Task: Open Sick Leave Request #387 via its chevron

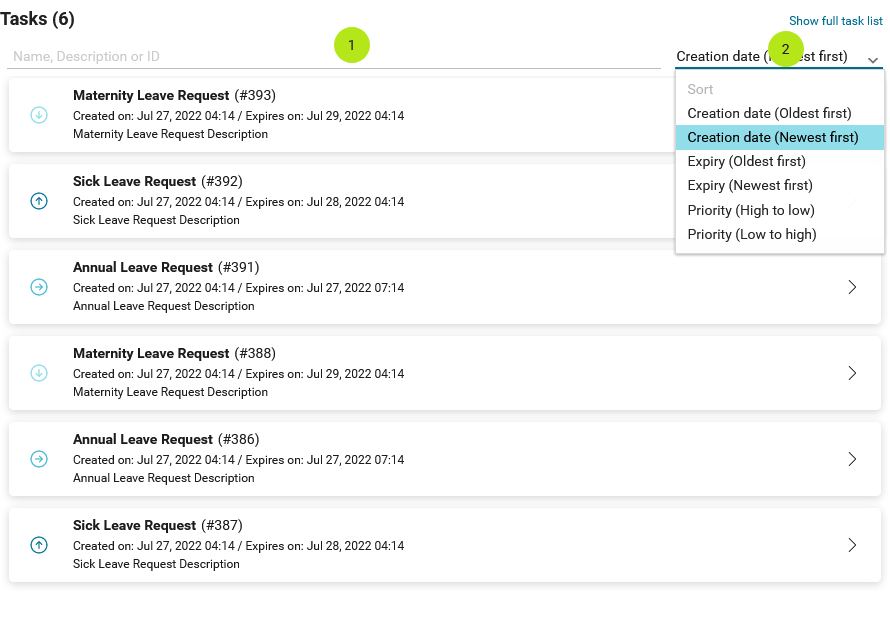Action: point(852,545)
